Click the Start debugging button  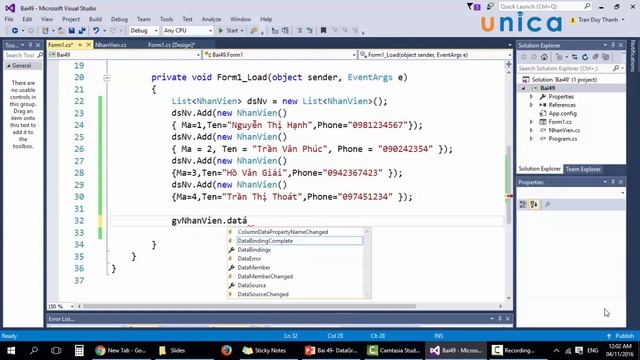coord(231,31)
